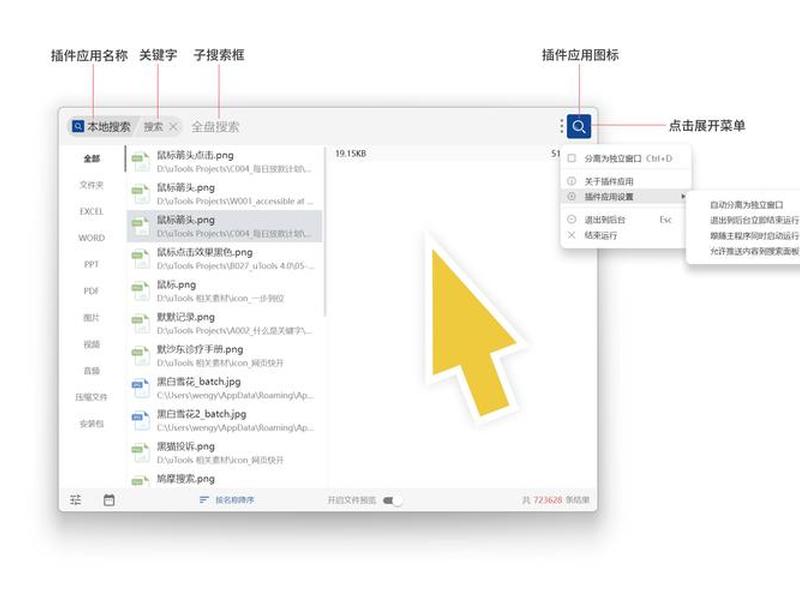Filter by WORD category
The height and width of the screenshot is (600, 800).
pos(92,238)
